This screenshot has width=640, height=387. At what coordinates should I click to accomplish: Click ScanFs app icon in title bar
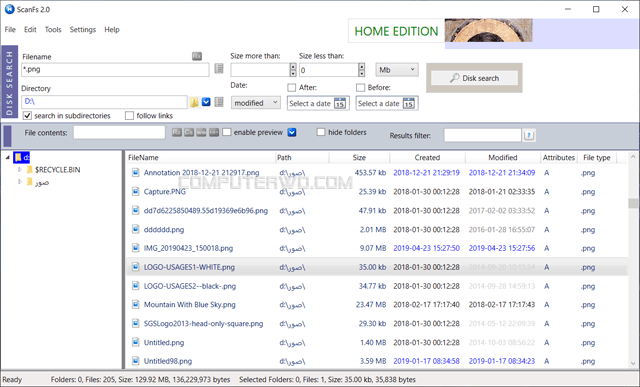pyautogui.click(x=9, y=9)
